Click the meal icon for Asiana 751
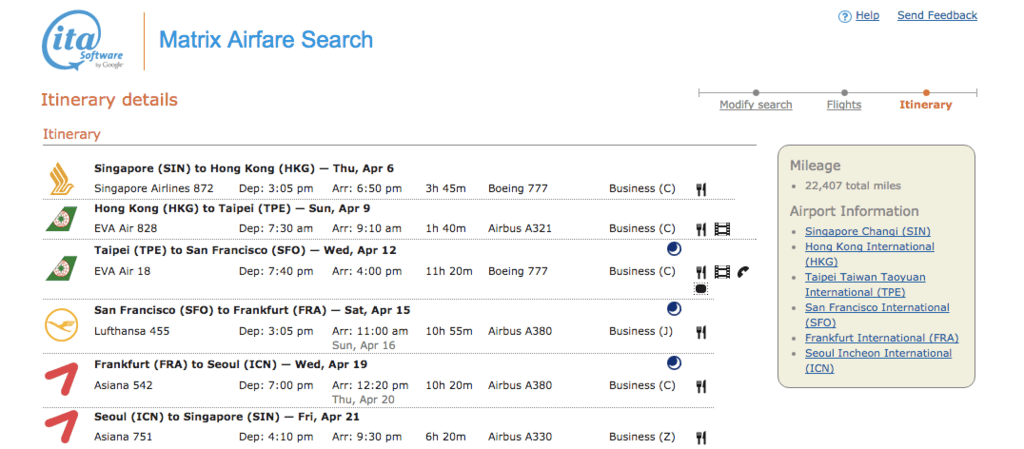This screenshot has height=449, width=1024. (702, 437)
